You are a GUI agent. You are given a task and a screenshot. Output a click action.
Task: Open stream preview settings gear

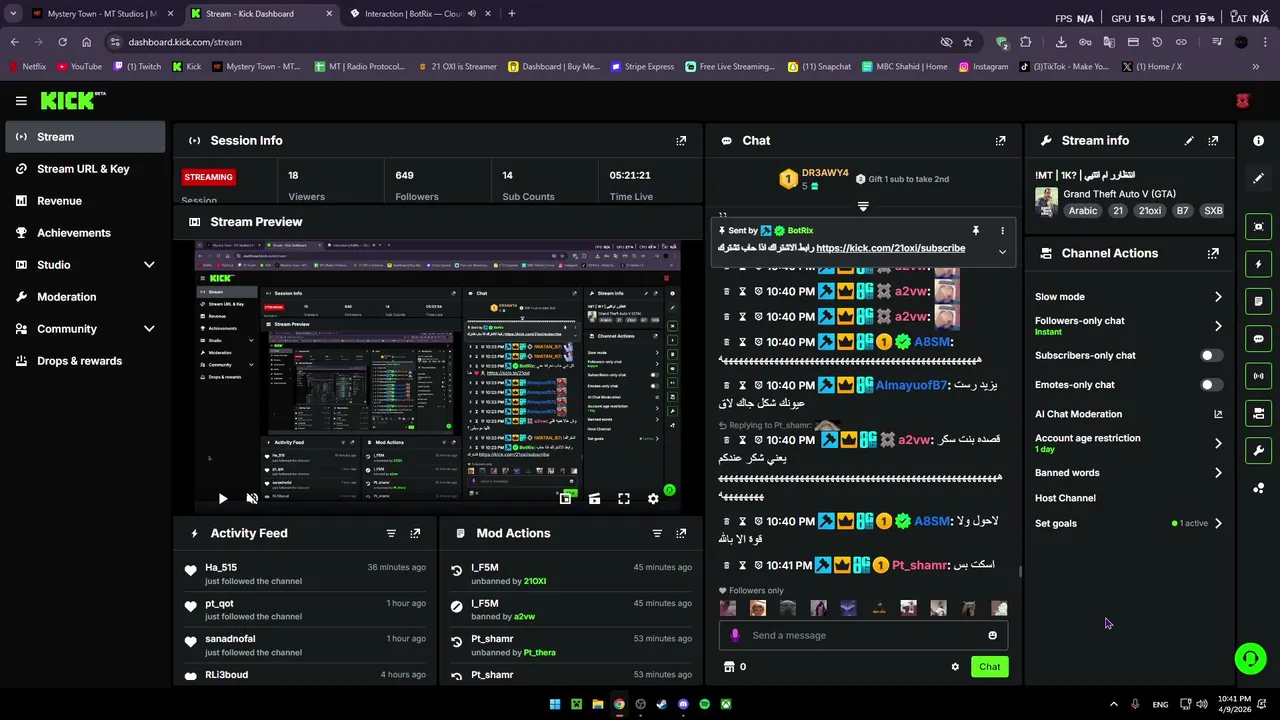(653, 499)
